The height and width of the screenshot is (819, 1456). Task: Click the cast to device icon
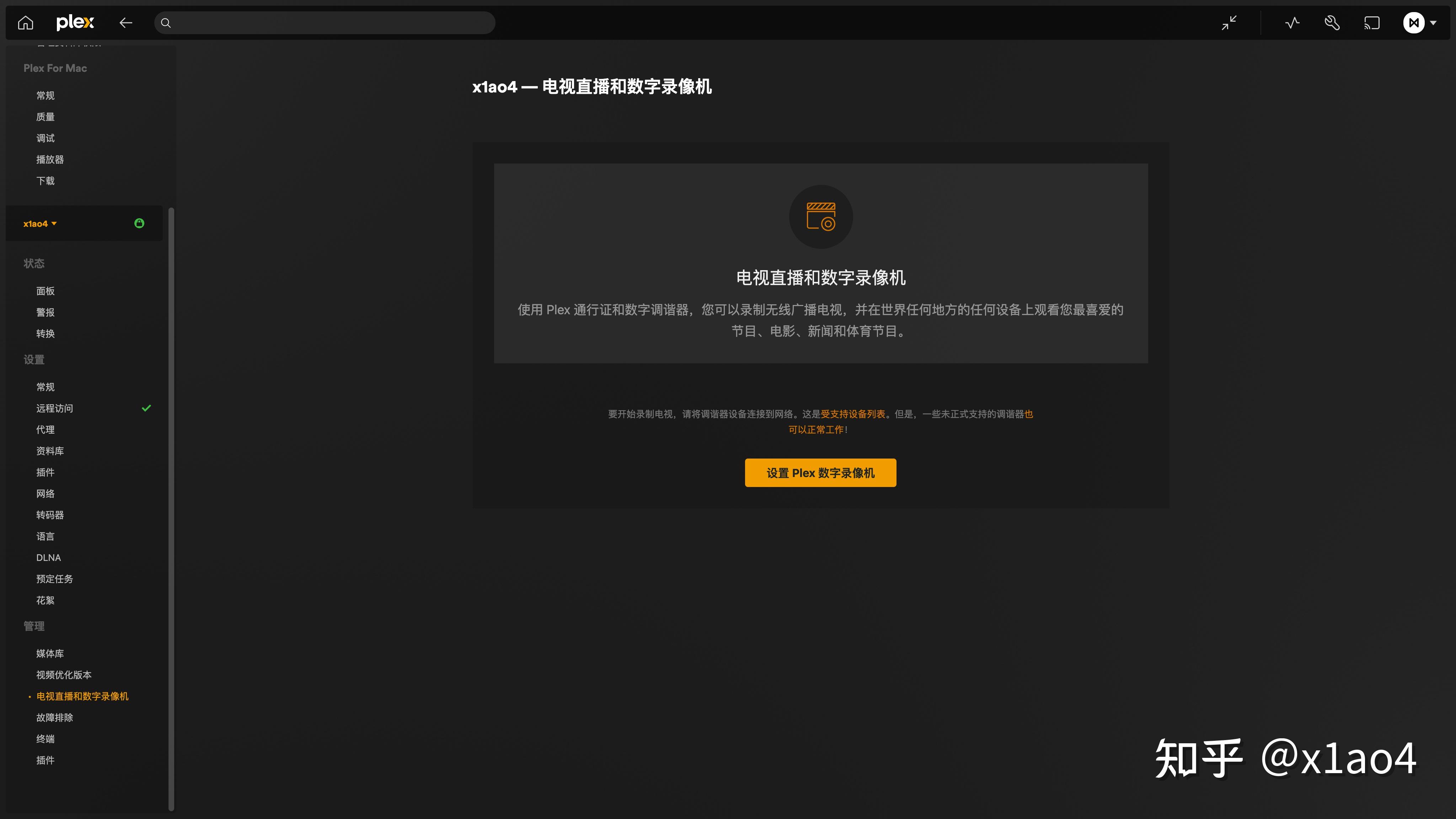(1372, 23)
